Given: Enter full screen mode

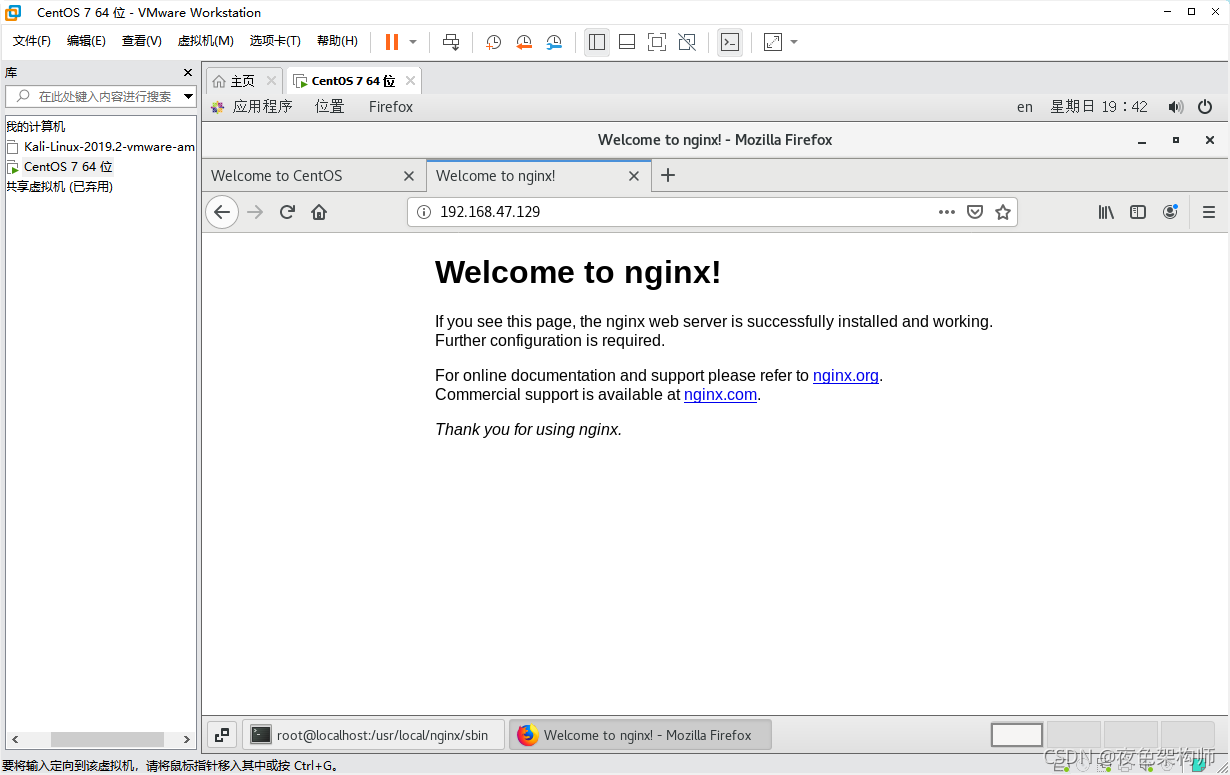Looking at the screenshot, I should coord(657,42).
